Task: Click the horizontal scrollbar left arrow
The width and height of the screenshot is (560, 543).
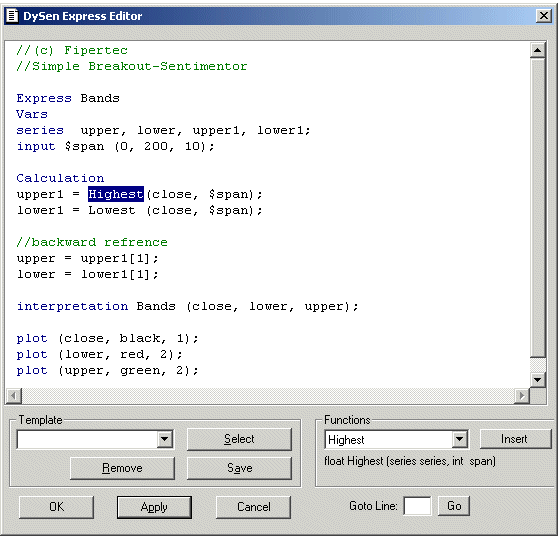Action: (14, 396)
